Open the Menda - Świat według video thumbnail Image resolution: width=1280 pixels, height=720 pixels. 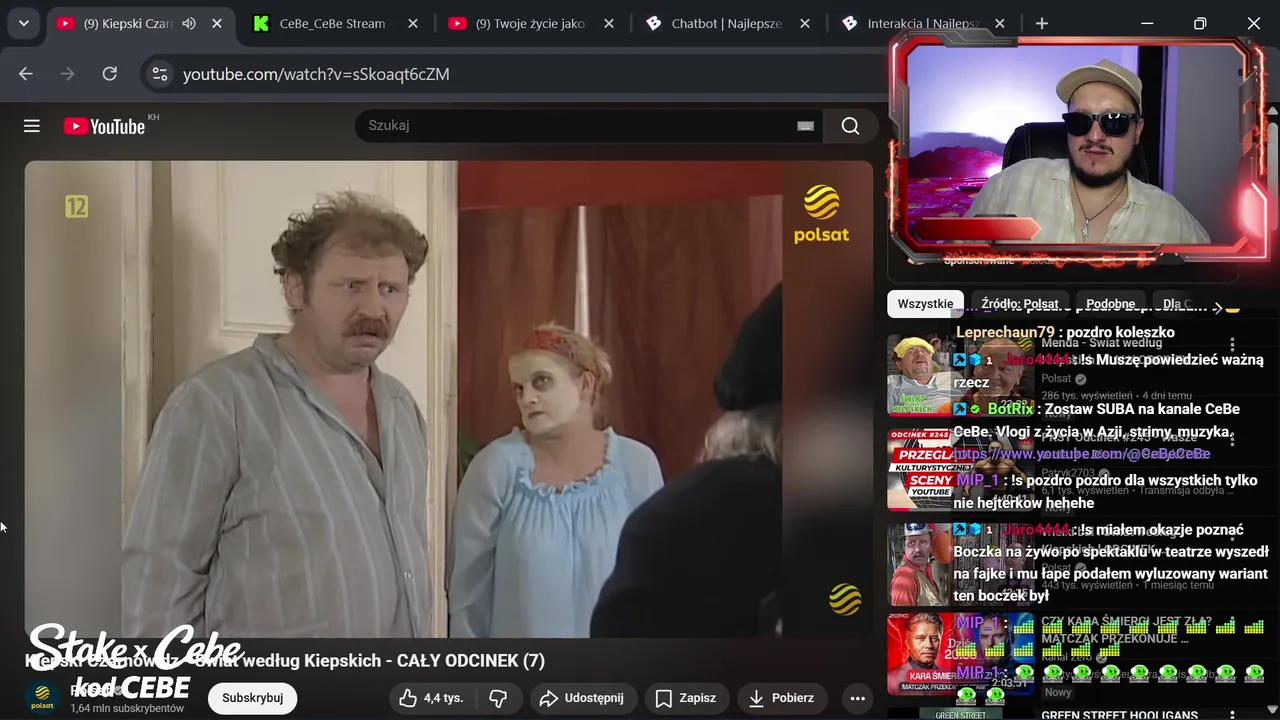pos(961,375)
